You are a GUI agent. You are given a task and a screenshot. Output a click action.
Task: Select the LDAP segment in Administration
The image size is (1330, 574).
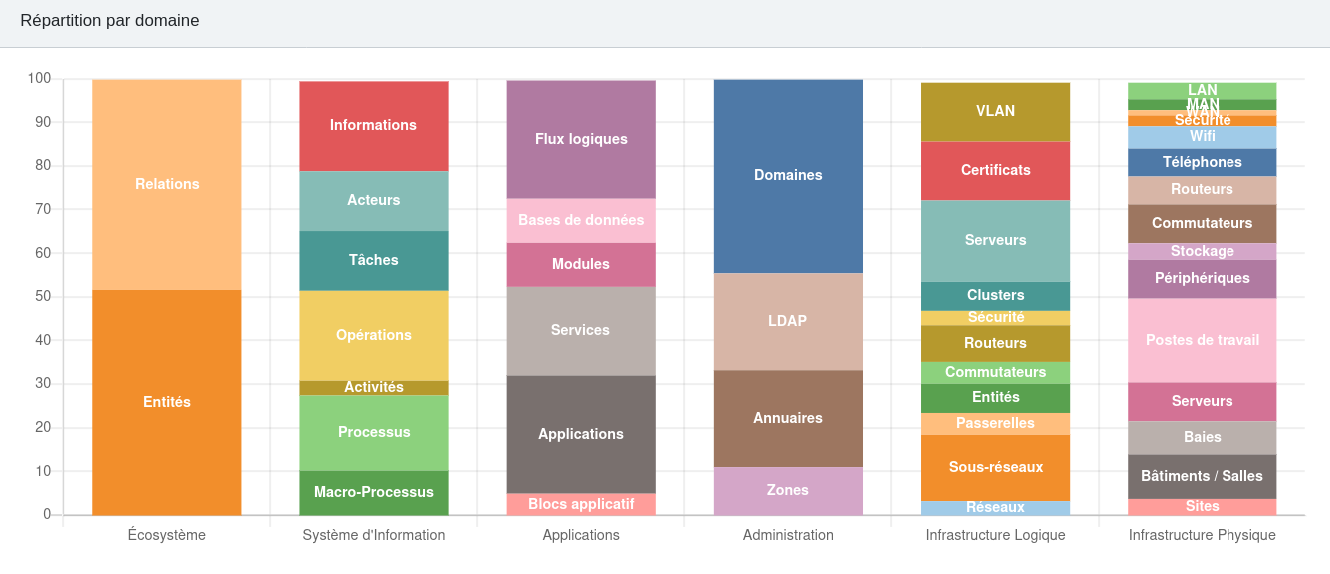pos(788,321)
